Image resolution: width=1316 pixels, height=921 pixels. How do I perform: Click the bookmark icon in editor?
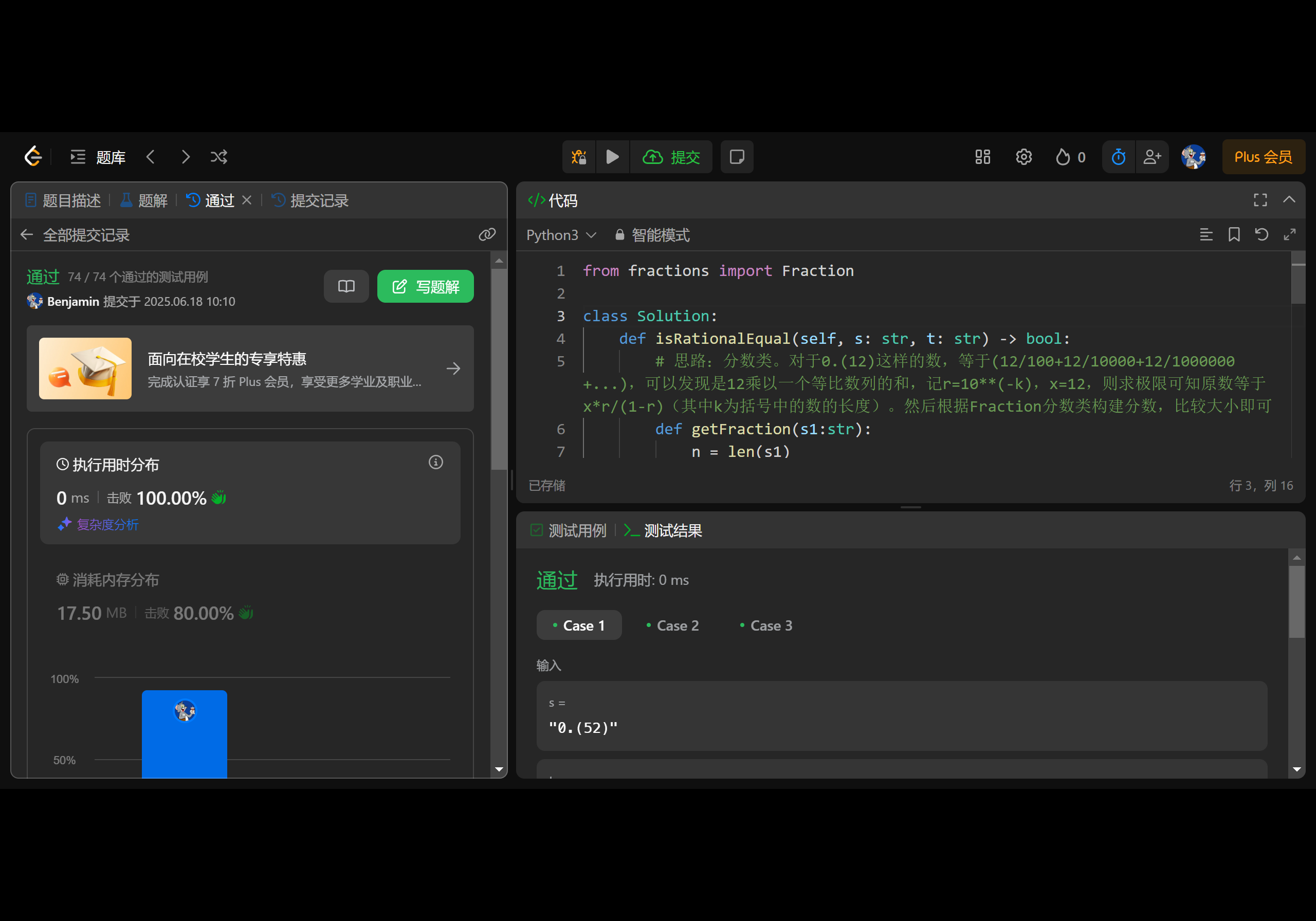pos(1233,234)
